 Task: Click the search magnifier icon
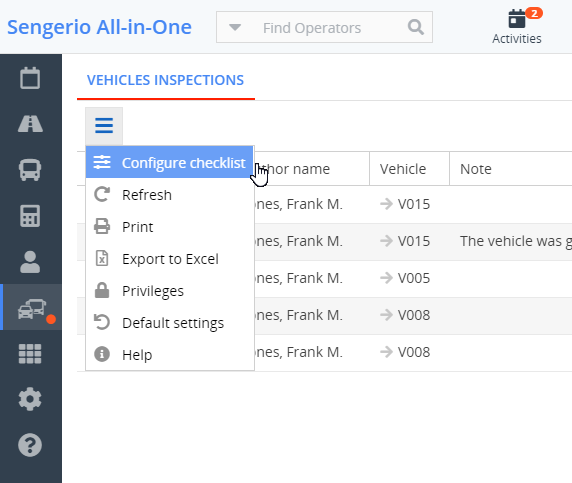[x=416, y=27]
